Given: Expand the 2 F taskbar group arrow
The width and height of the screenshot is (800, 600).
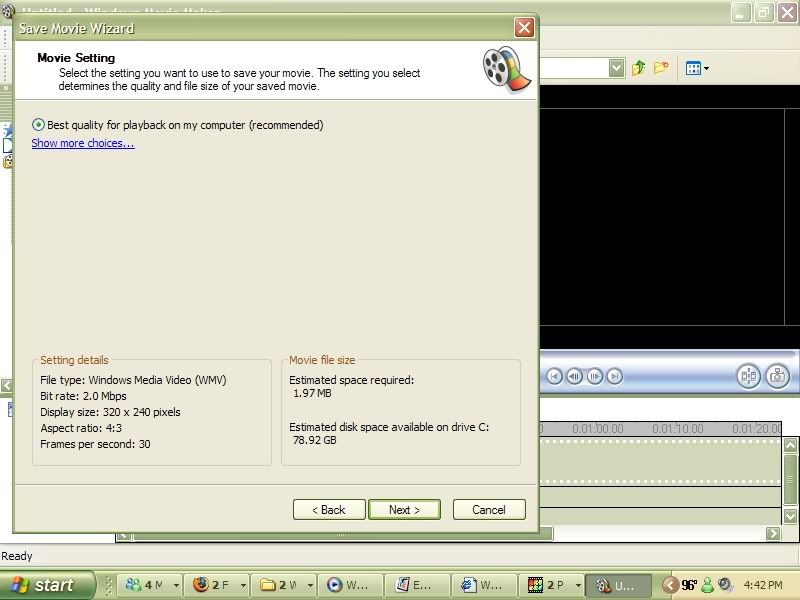Looking at the screenshot, I should point(243,585).
